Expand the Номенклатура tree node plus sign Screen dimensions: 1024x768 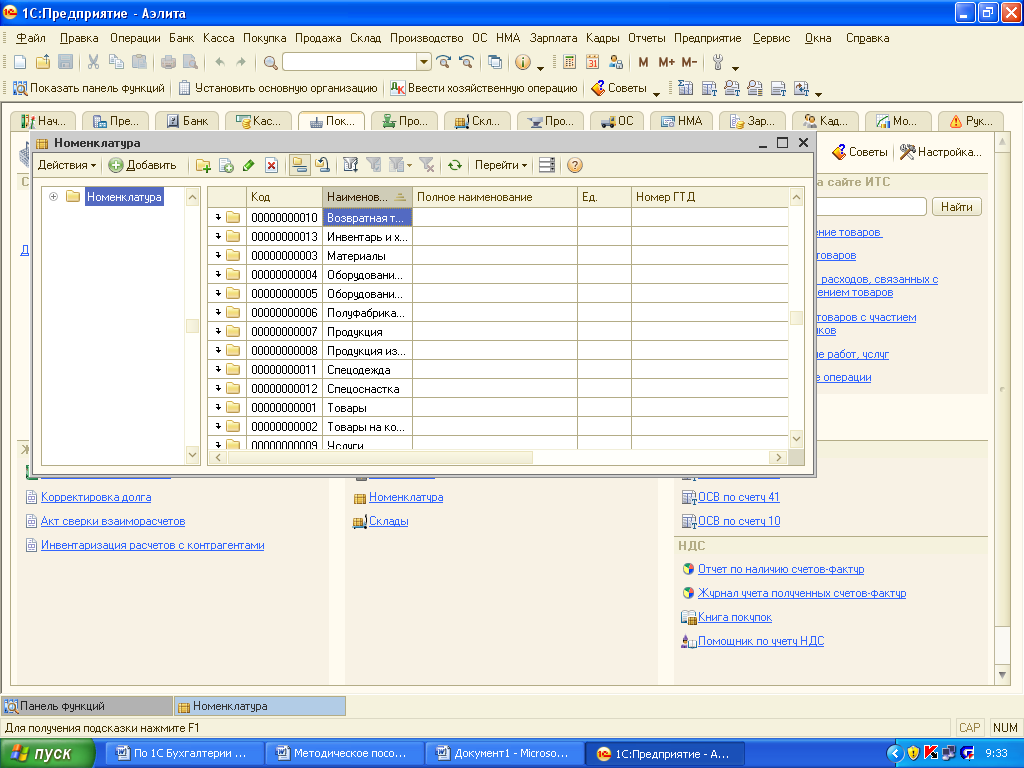[x=54, y=197]
